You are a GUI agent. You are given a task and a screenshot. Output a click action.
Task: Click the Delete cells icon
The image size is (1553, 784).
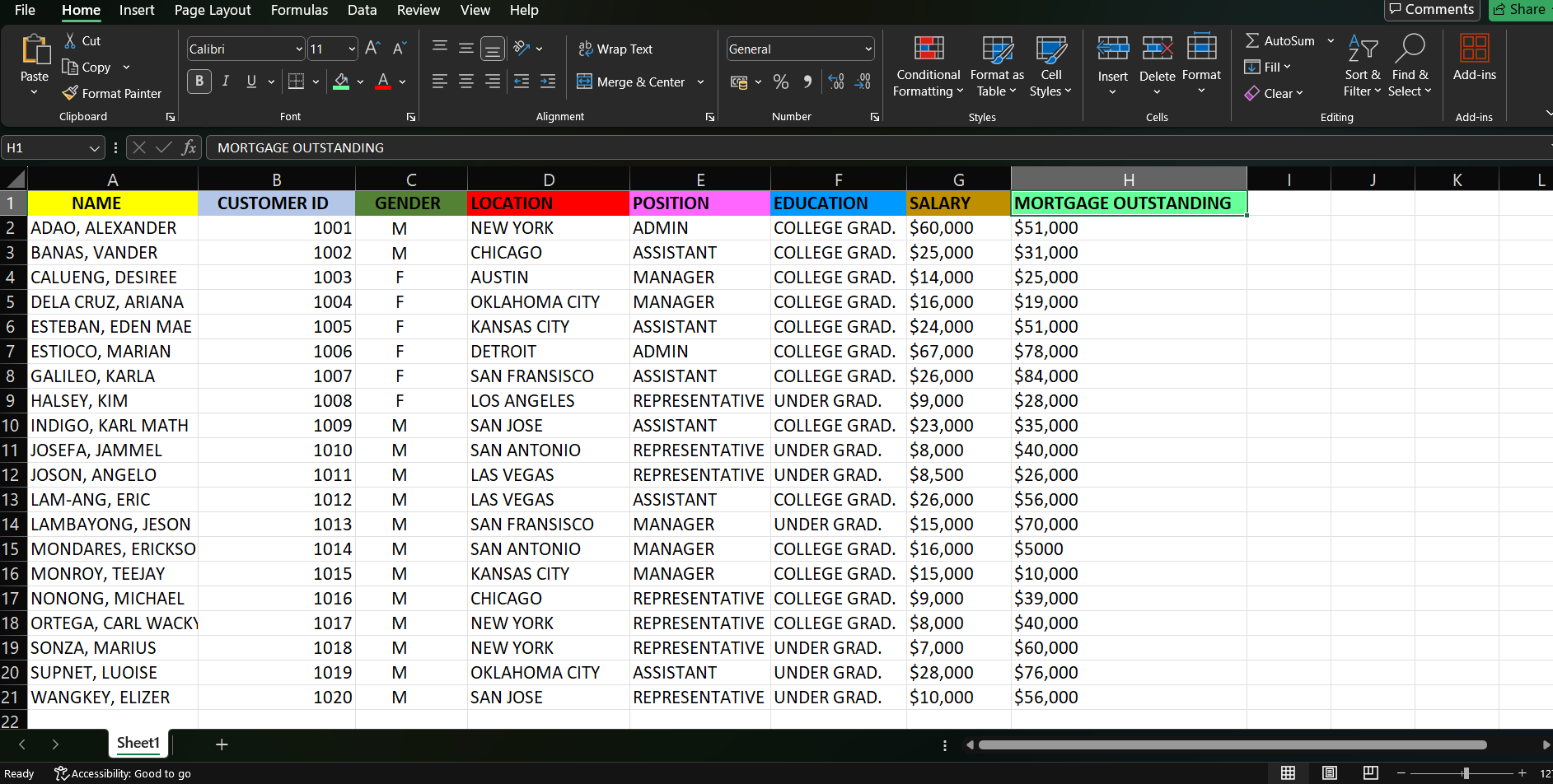click(1158, 49)
